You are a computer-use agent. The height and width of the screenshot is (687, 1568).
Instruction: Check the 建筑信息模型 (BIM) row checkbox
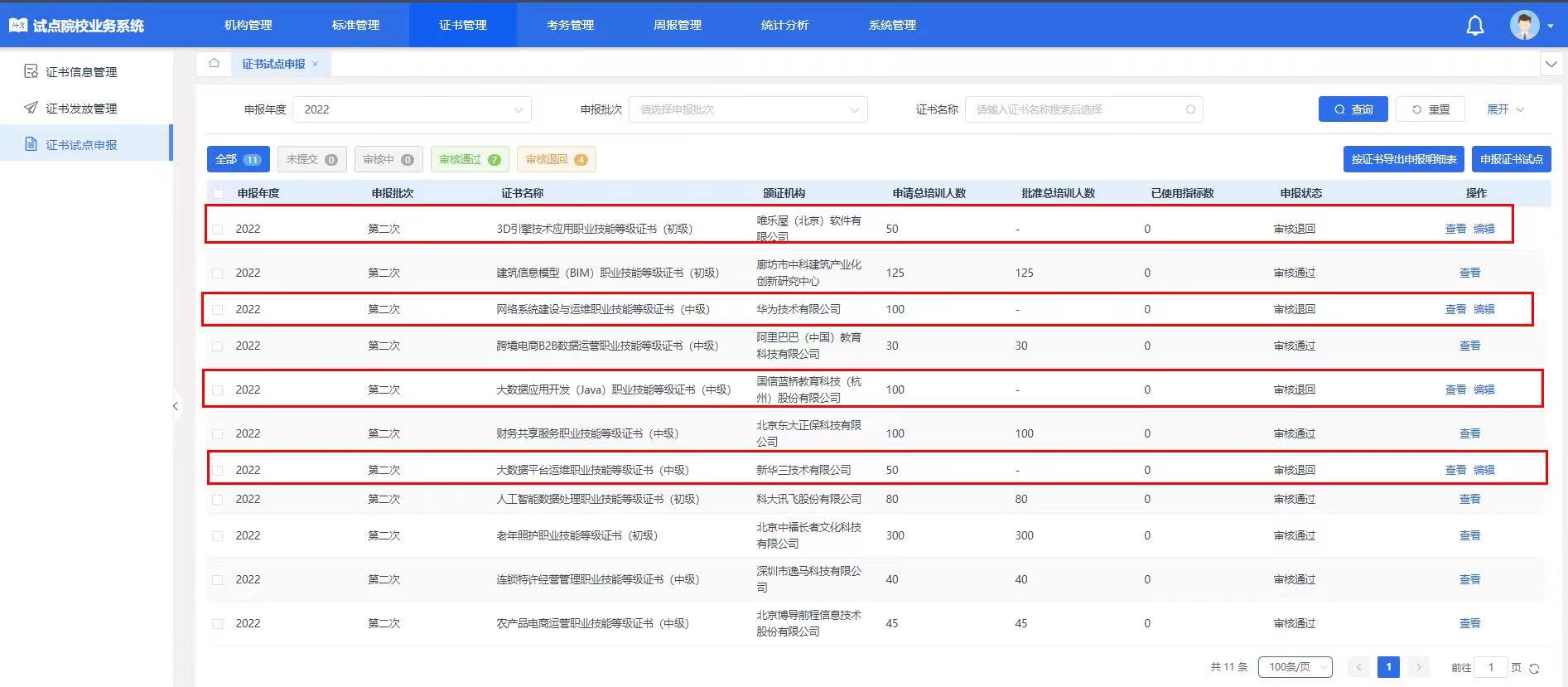click(218, 273)
